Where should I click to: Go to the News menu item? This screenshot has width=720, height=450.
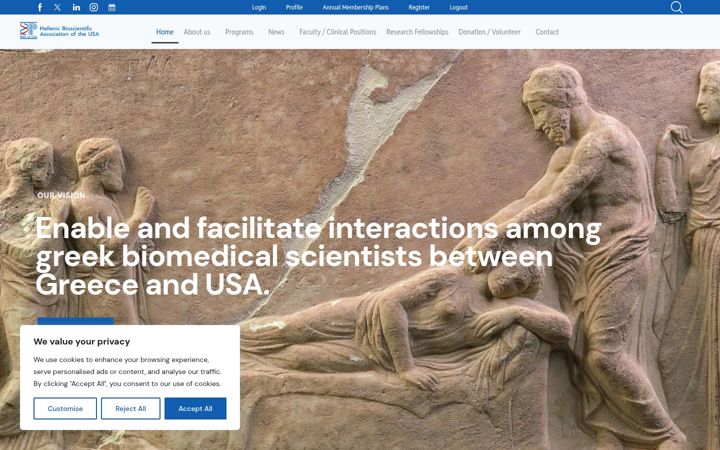[x=276, y=32]
